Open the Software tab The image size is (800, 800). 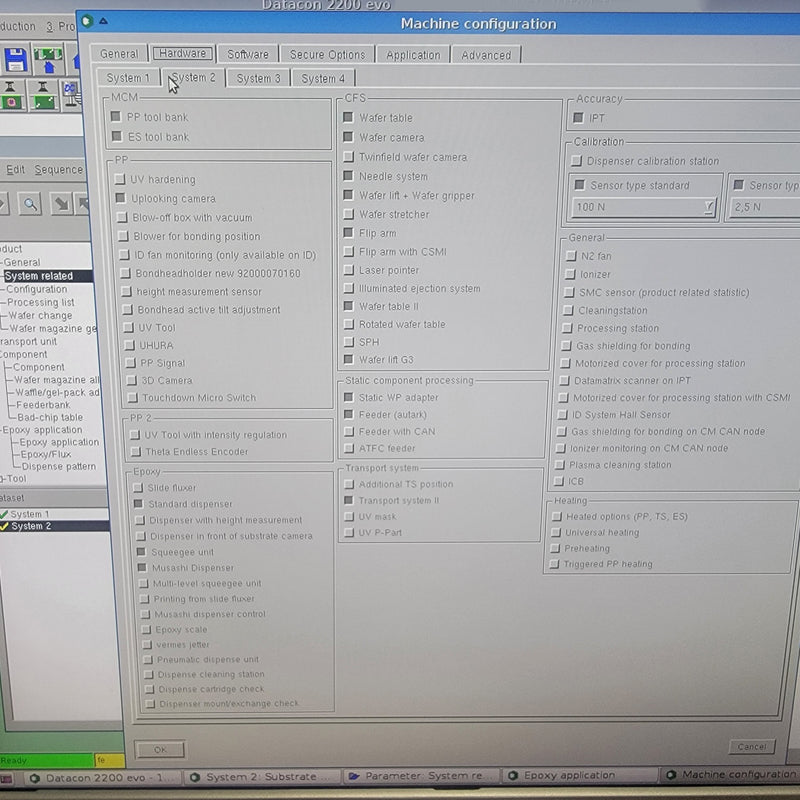point(248,54)
